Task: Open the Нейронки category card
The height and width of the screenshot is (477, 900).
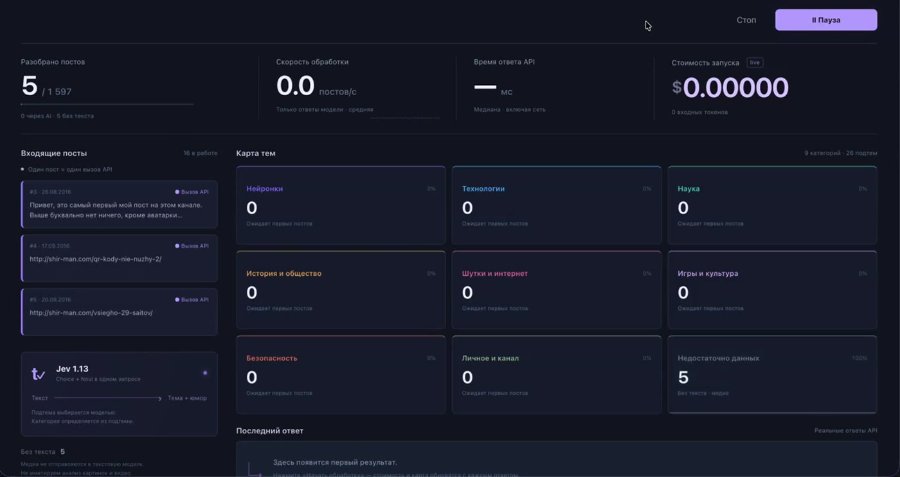Action: [x=341, y=205]
